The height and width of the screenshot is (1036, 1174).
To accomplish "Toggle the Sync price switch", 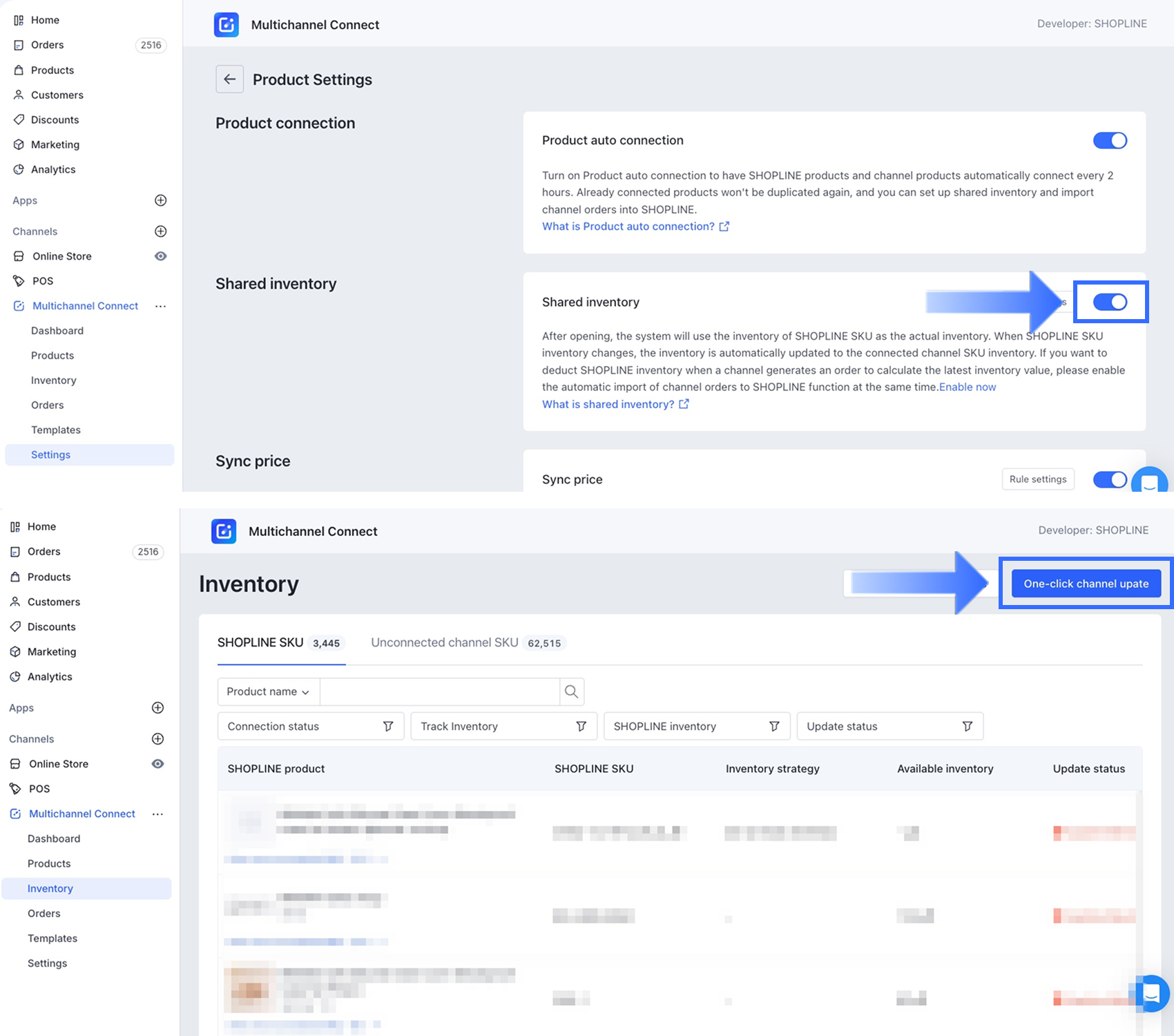I will (1110, 479).
